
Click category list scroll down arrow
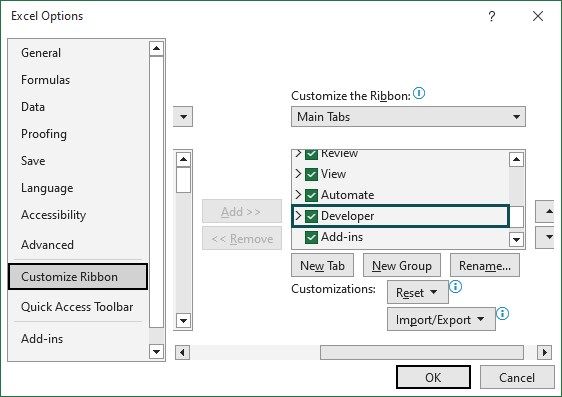point(156,351)
